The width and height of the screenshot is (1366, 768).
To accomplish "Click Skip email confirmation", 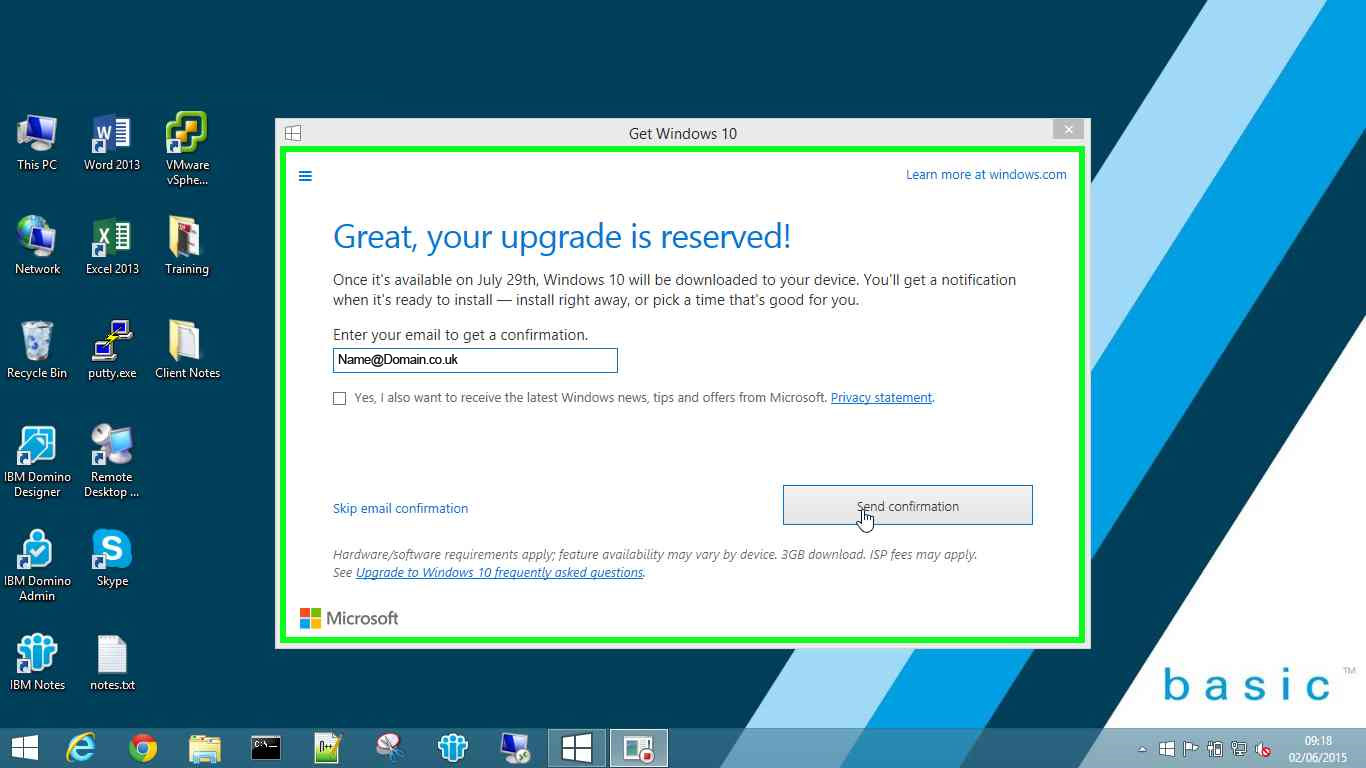I will (400, 508).
